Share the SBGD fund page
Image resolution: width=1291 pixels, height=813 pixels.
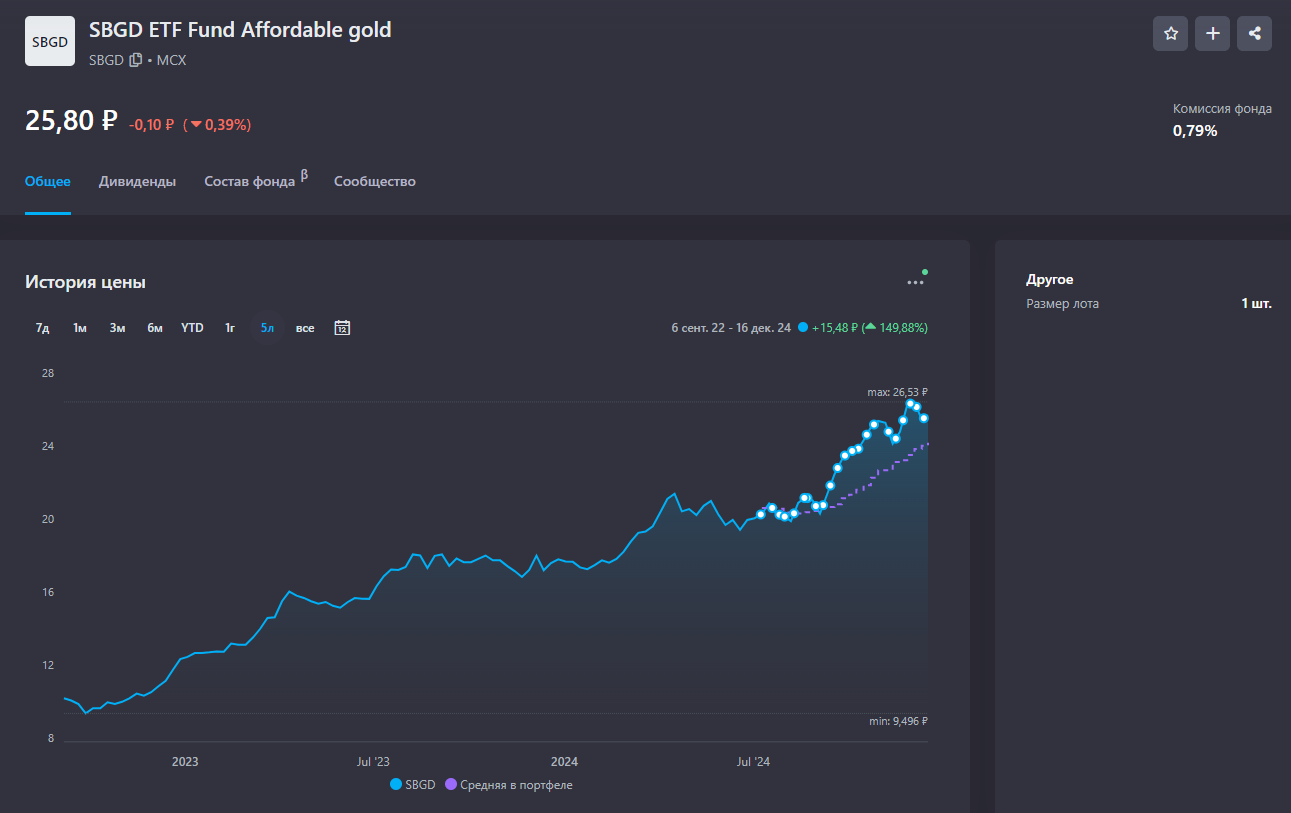point(1255,33)
